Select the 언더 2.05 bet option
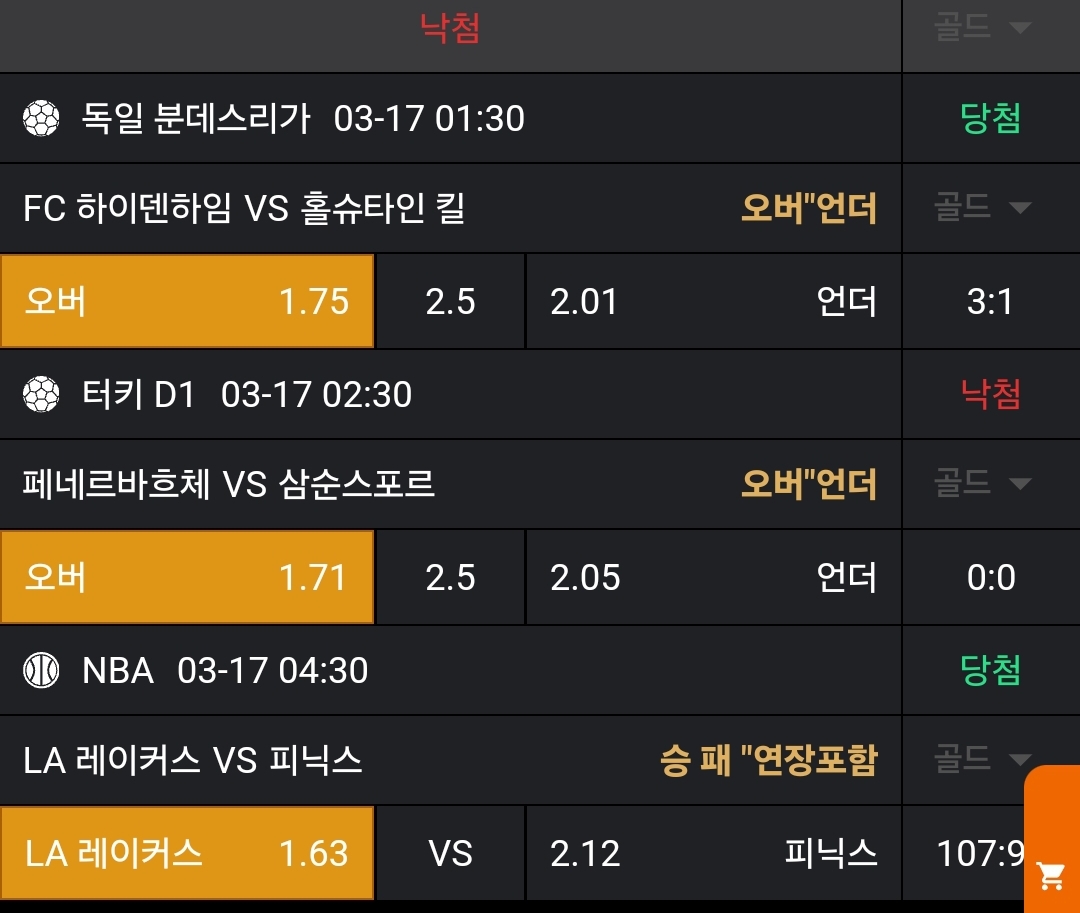The width and height of the screenshot is (1080, 913). click(x=713, y=578)
